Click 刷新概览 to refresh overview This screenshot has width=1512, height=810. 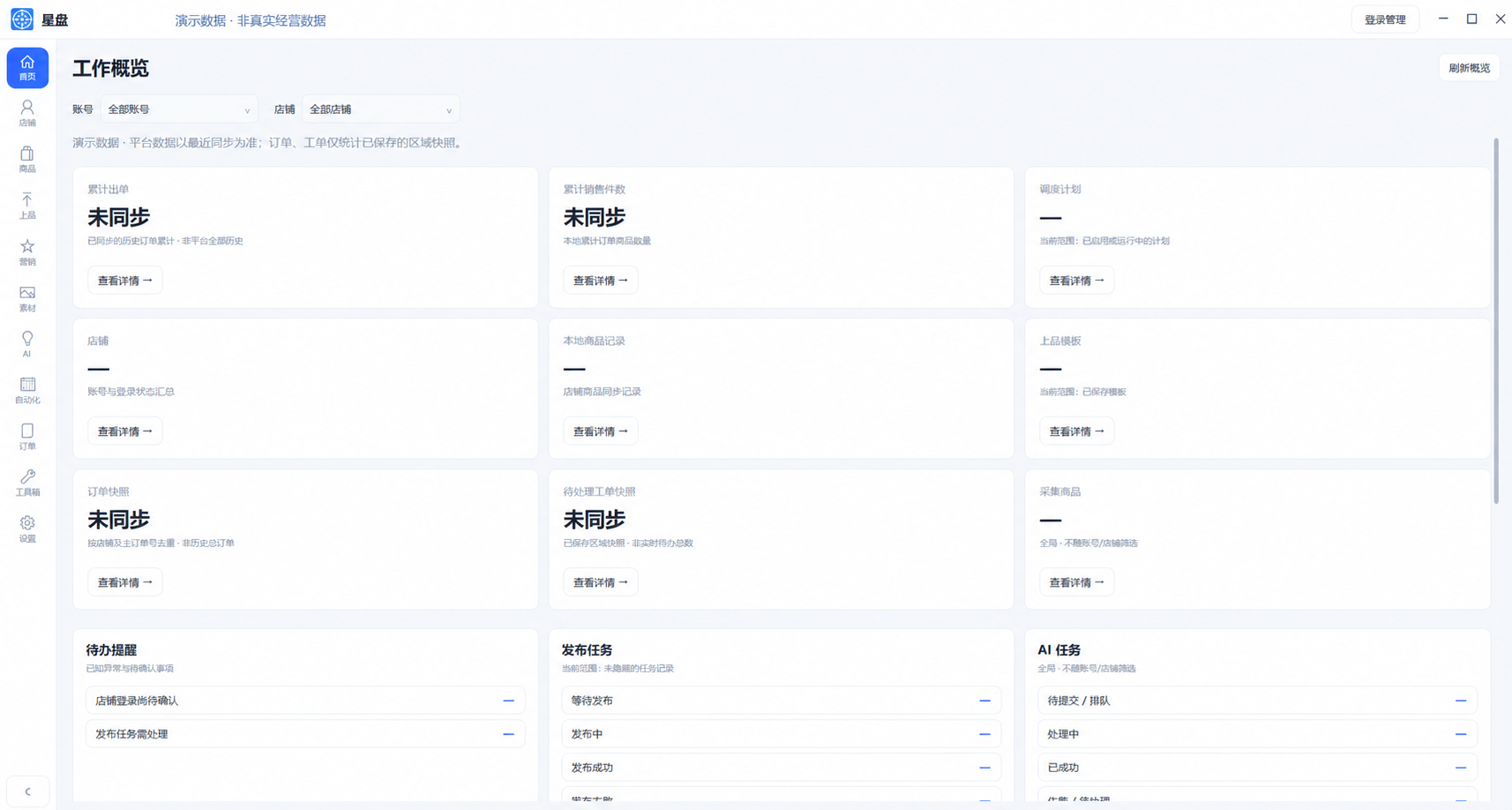(1469, 68)
